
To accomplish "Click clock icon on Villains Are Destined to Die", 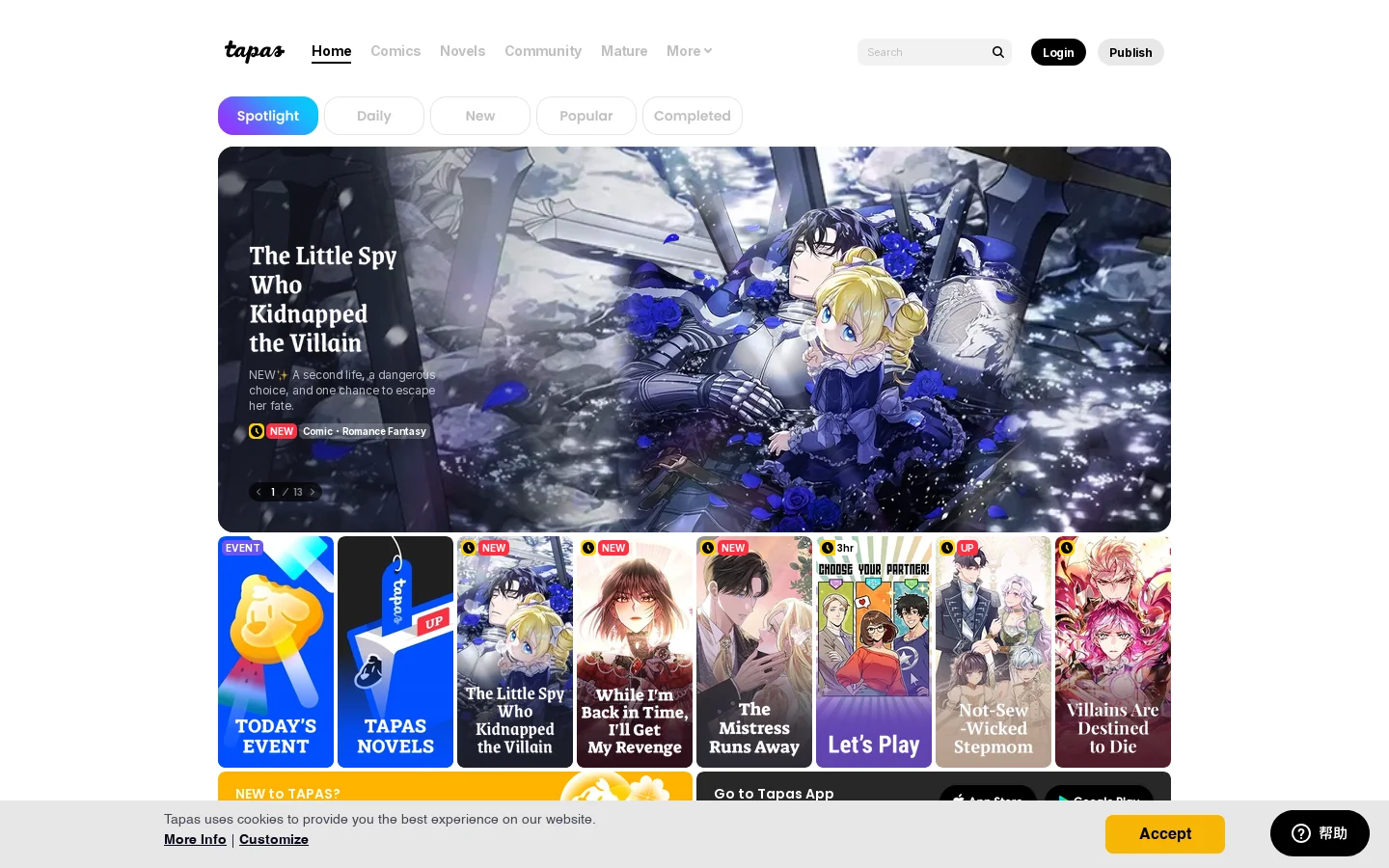I will [1067, 548].
